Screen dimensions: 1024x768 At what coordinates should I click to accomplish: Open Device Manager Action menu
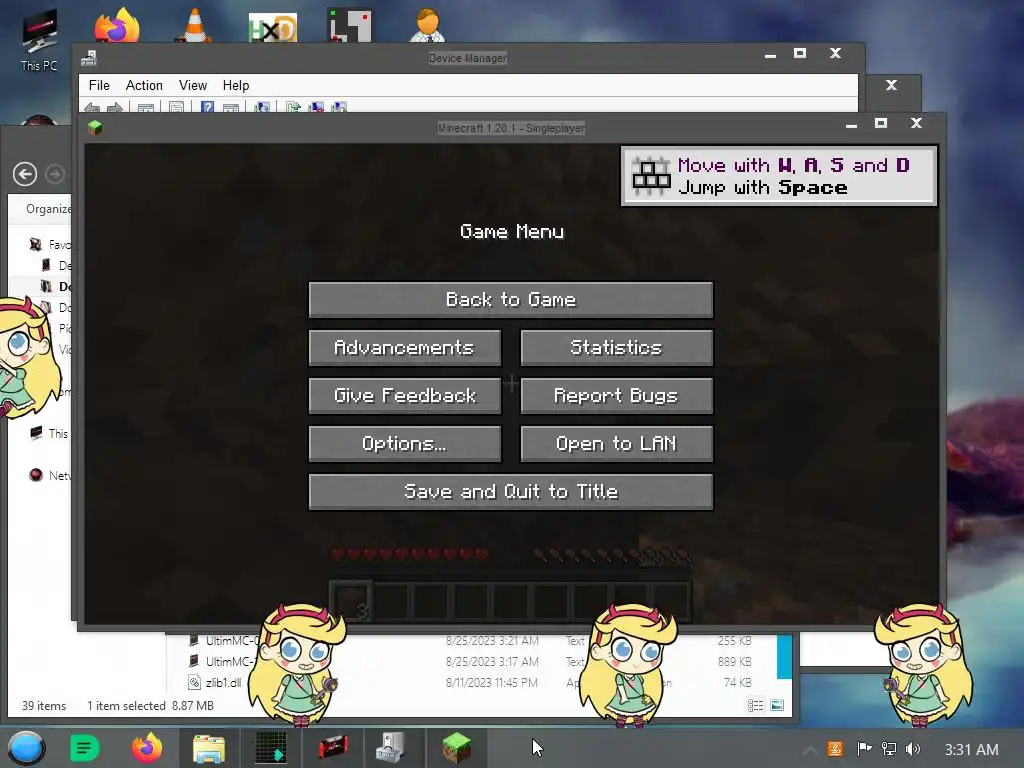coord(144,86)
